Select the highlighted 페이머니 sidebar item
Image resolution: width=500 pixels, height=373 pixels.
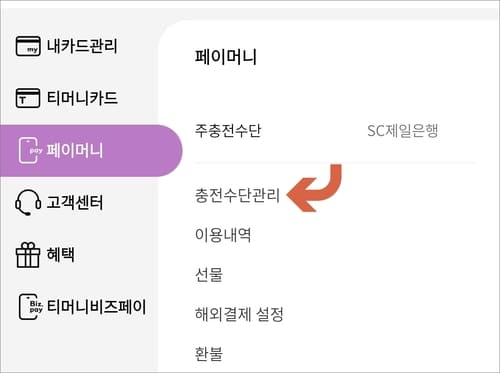point(91,151)
